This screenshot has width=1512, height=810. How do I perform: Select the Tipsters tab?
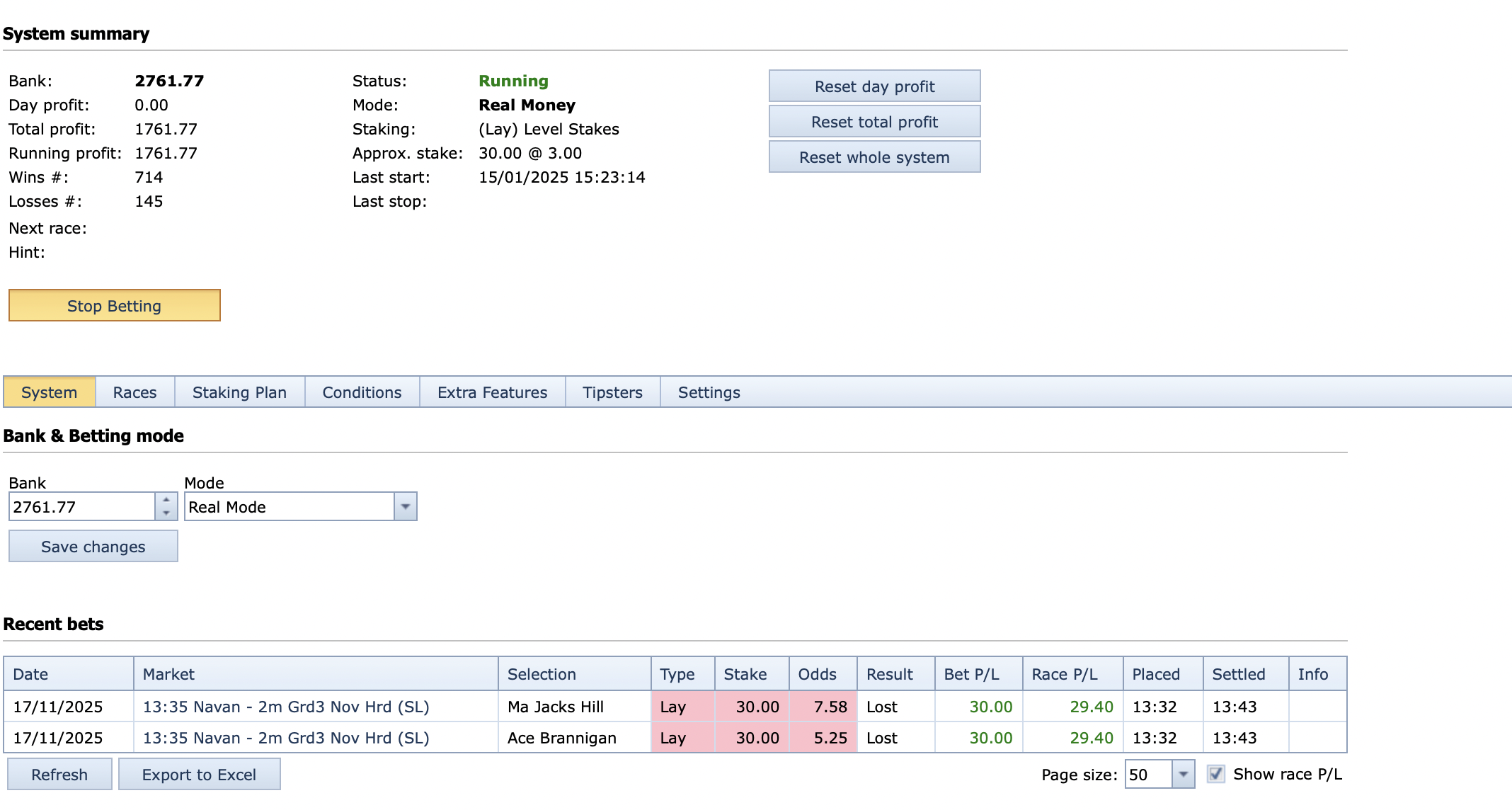(612, 392)
